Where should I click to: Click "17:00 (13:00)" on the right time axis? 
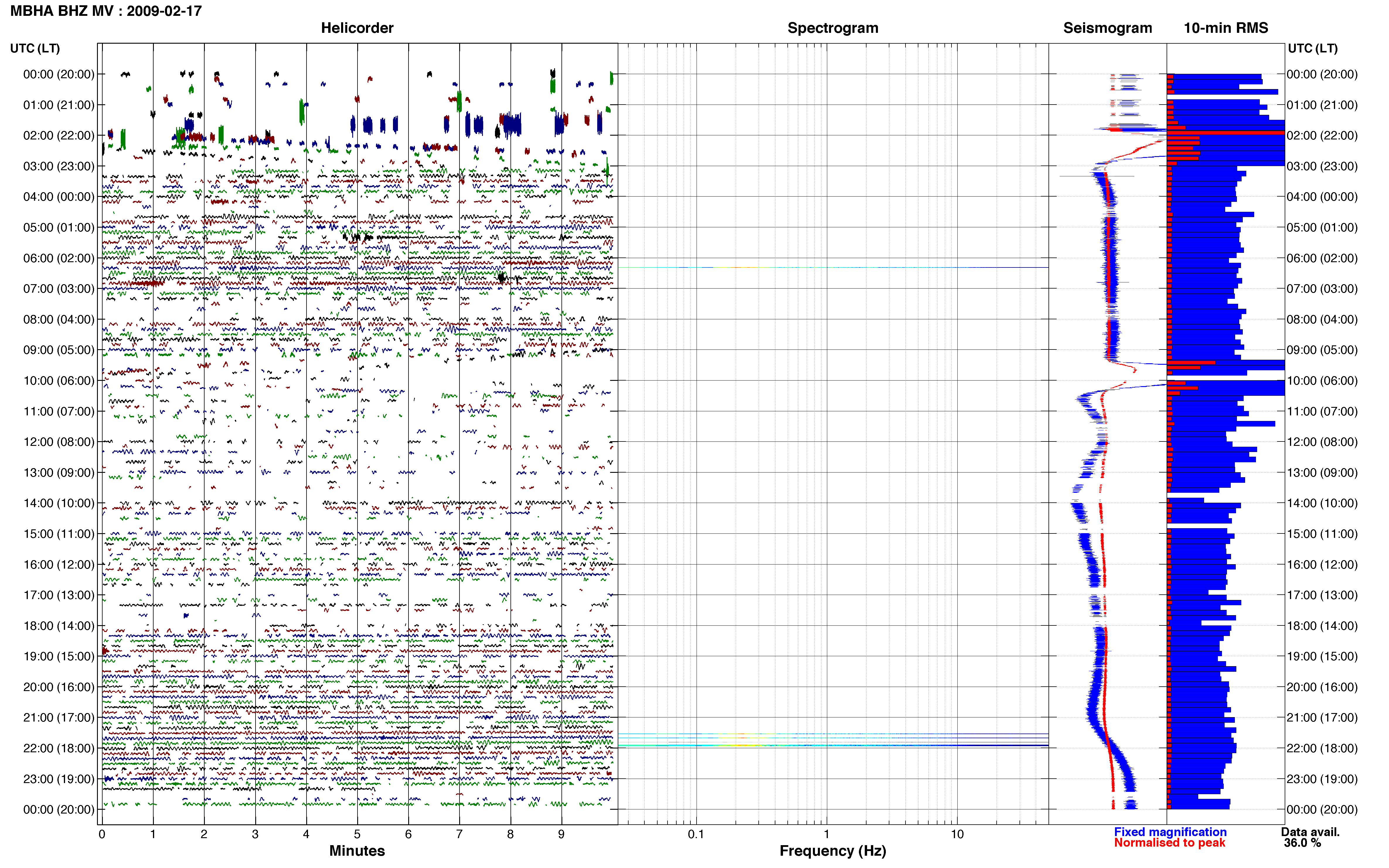pyautogui.click(x=1322, y=595)
